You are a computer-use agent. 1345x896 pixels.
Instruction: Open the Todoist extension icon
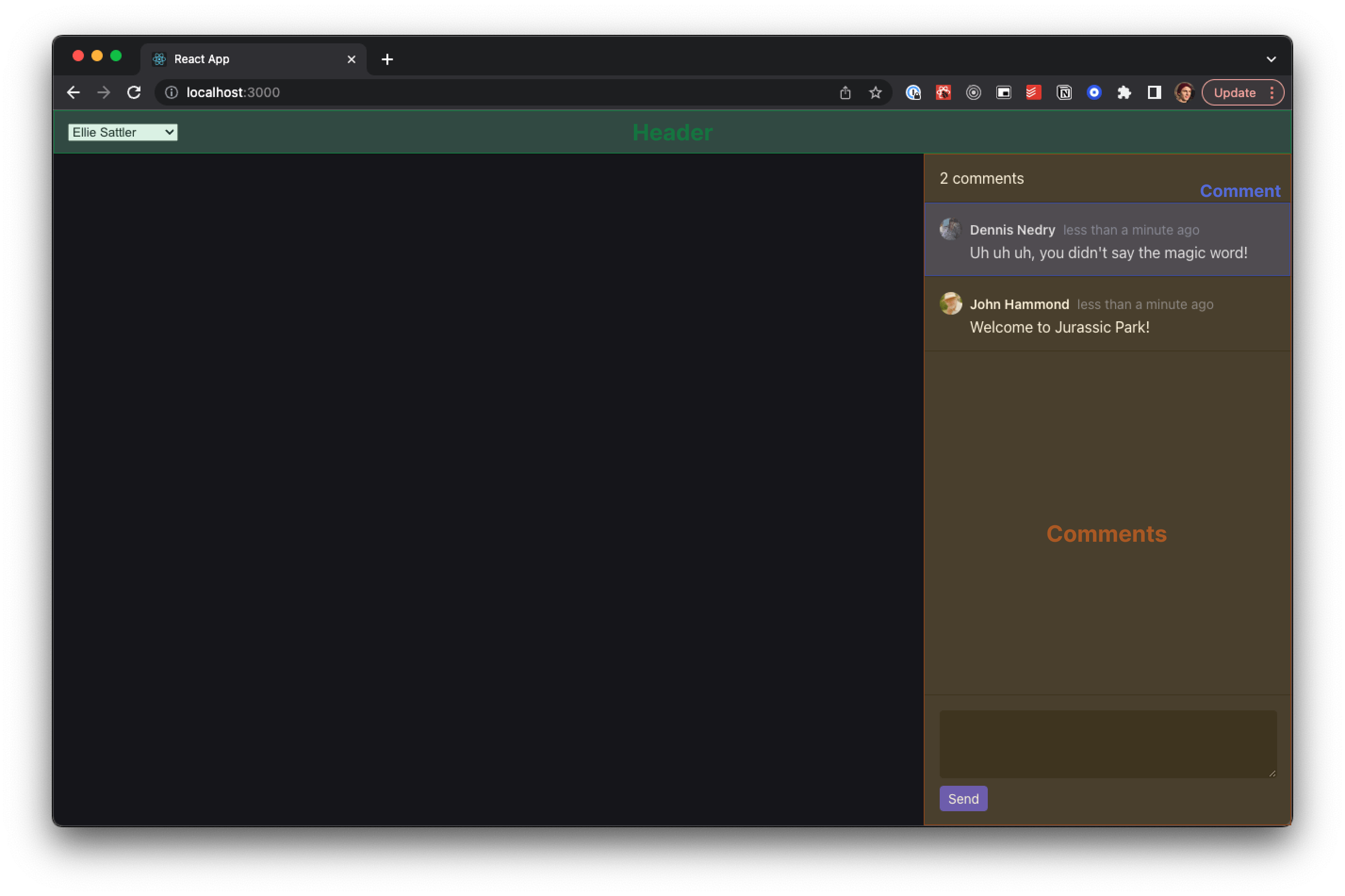1033,92
